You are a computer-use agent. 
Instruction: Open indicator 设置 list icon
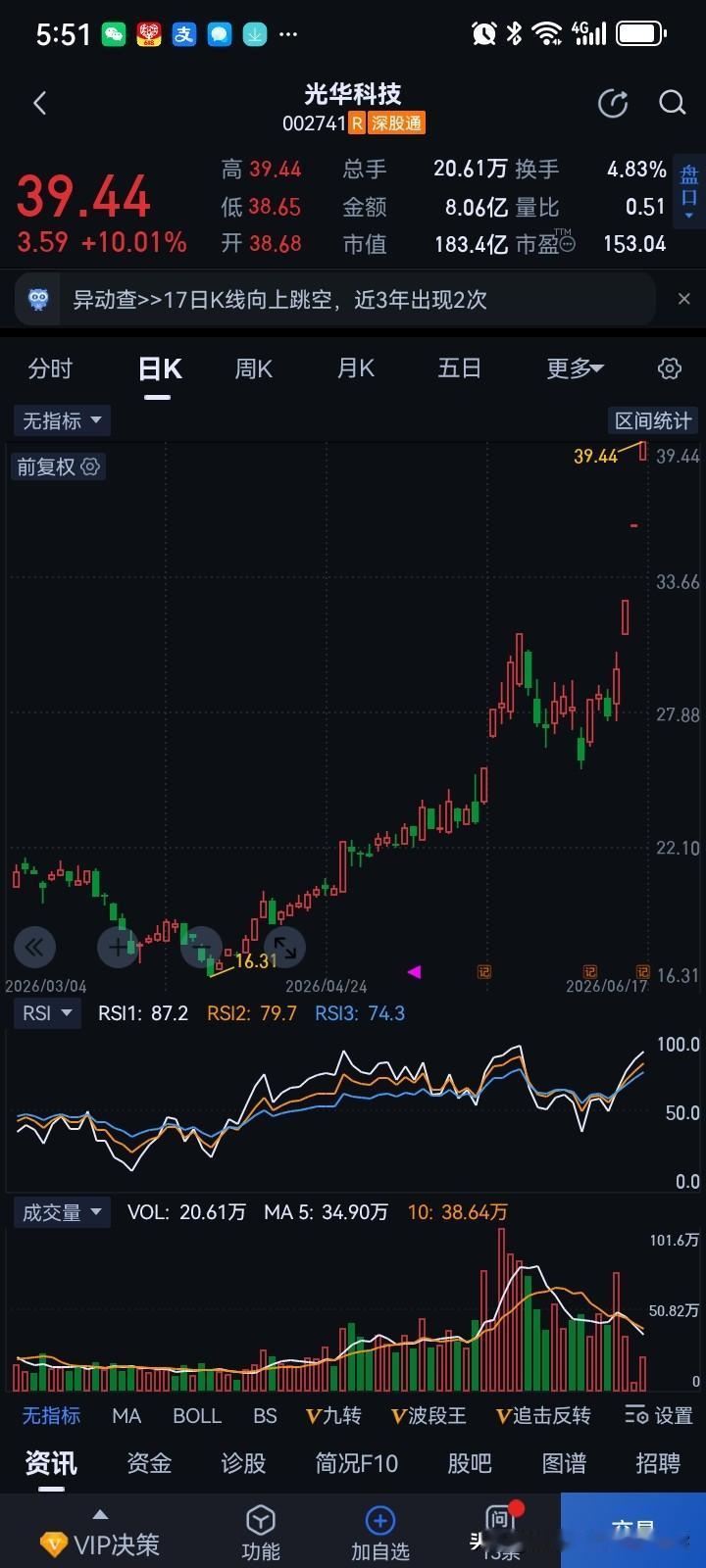pyautogui.click(x=636, y=1415)
